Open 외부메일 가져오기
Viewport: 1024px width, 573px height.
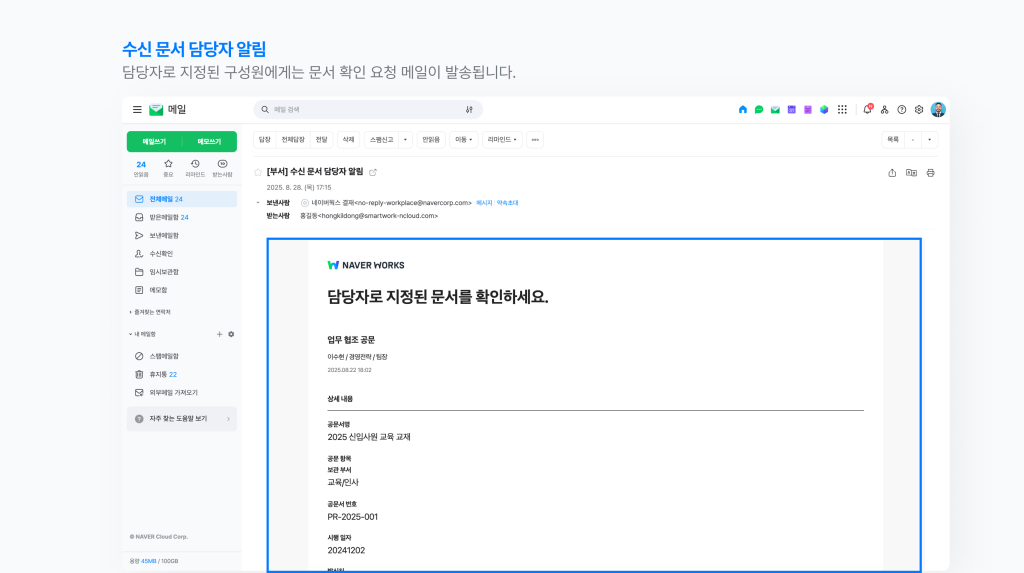(x=182, y=393)
